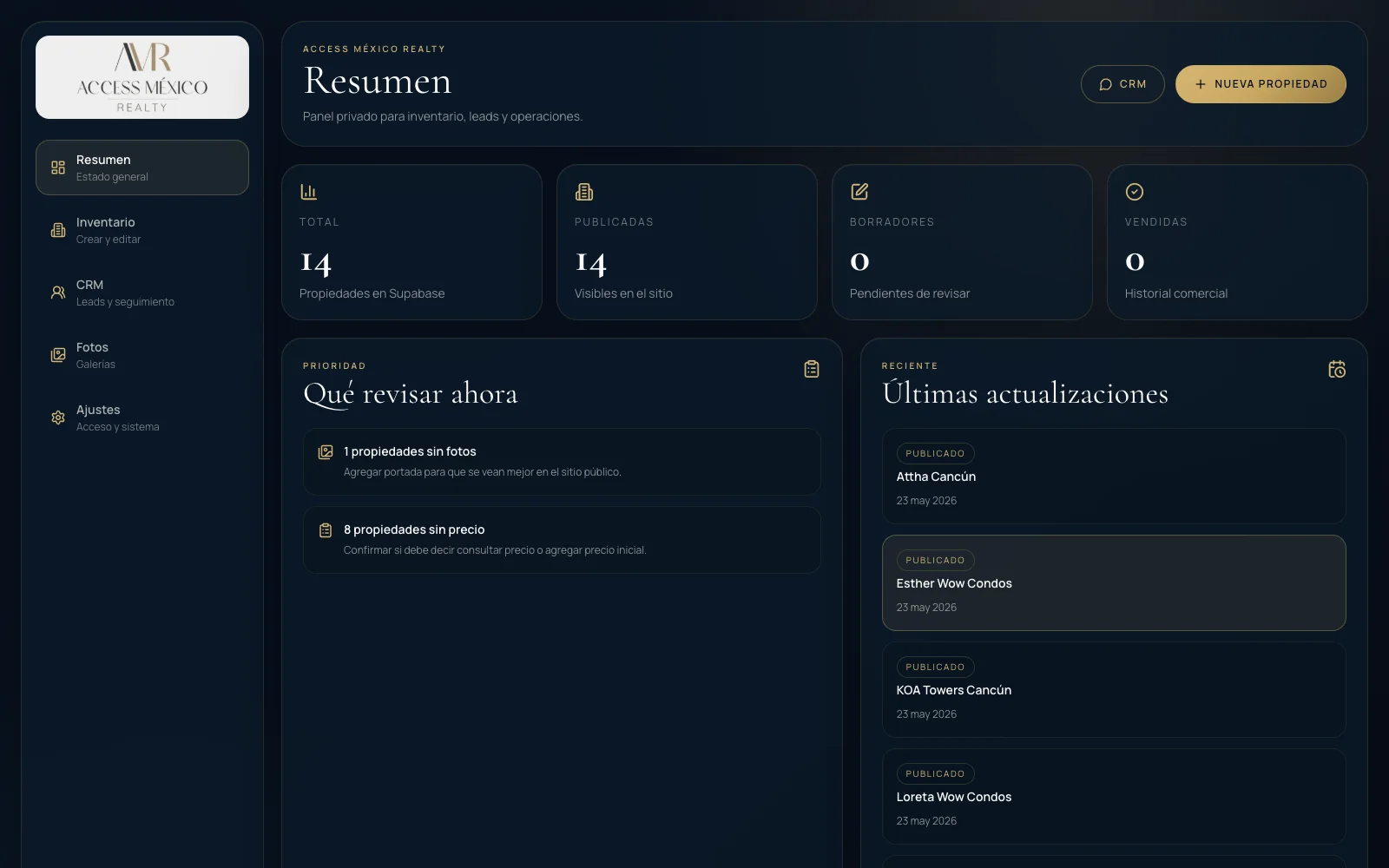Click the Ajustes gear icon in sidebar
The image size is (1389, 868).
pyautogui.click(x=58, y=418)
